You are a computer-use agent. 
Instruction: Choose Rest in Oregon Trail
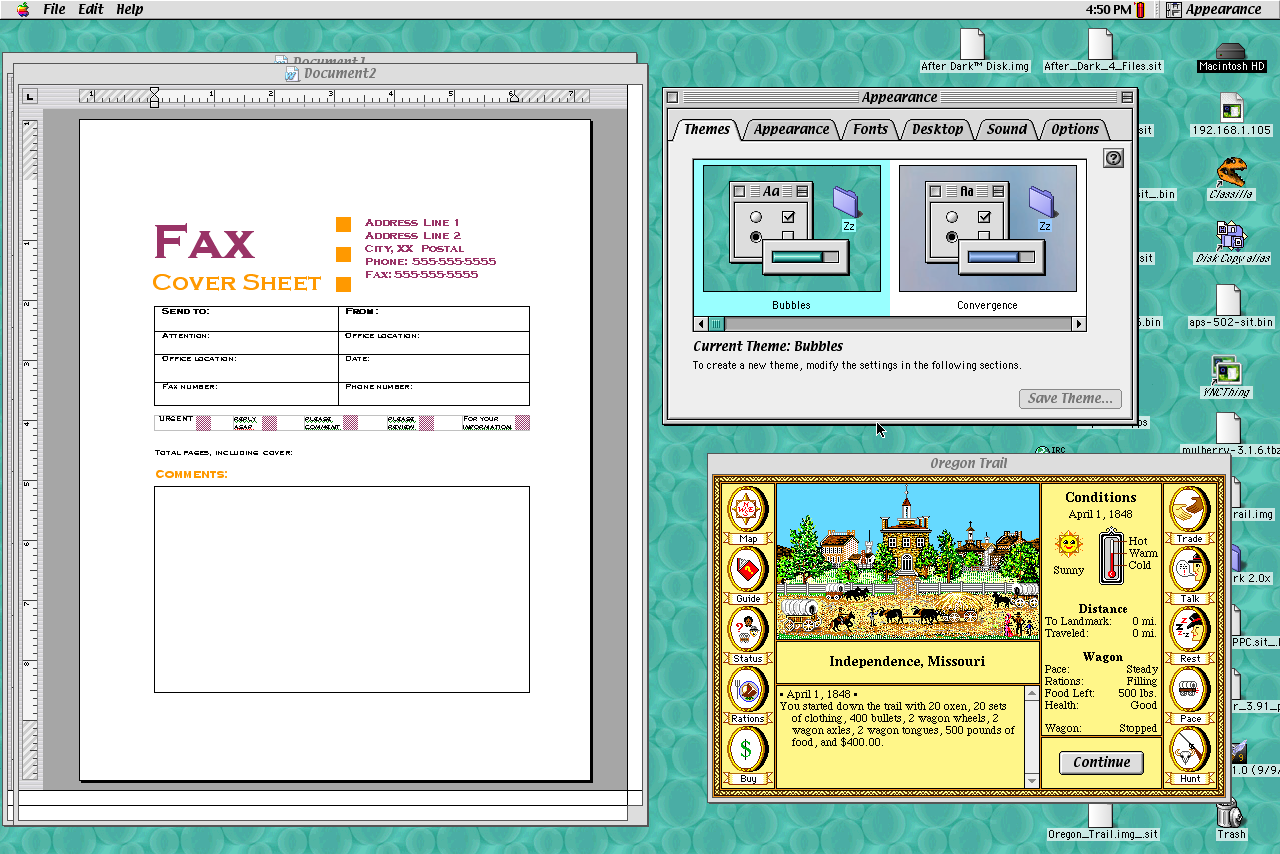pos(1189,630)
